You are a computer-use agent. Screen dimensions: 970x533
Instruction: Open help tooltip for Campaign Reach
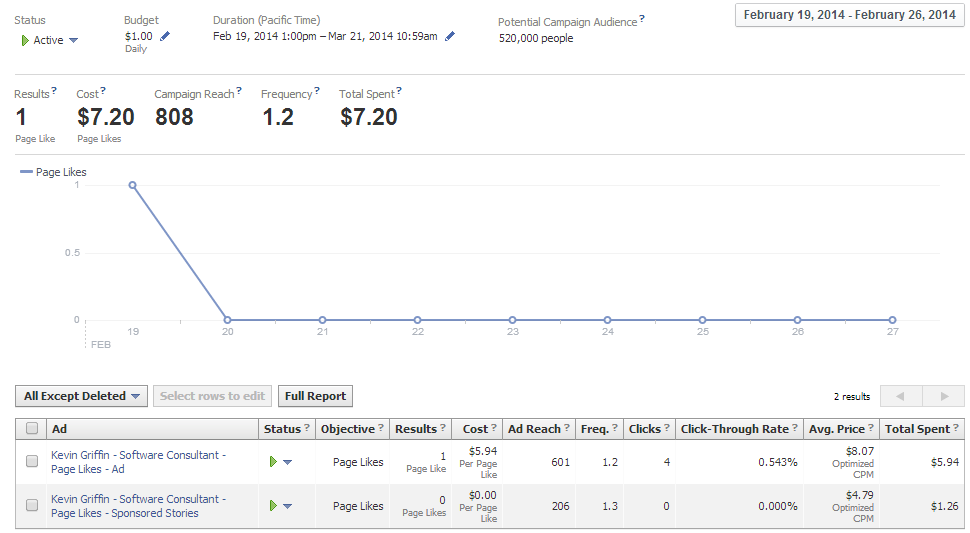click(239, 92)
